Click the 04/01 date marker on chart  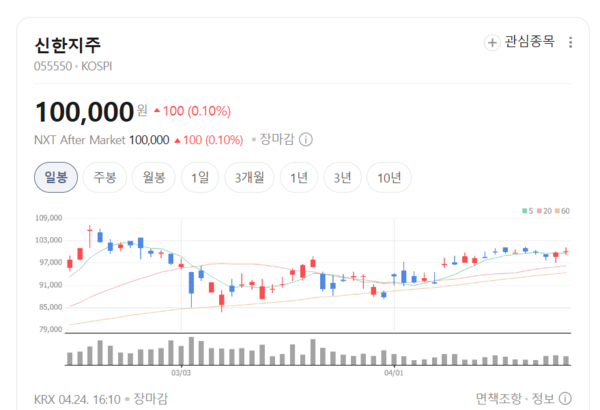(x=394, y=373)
